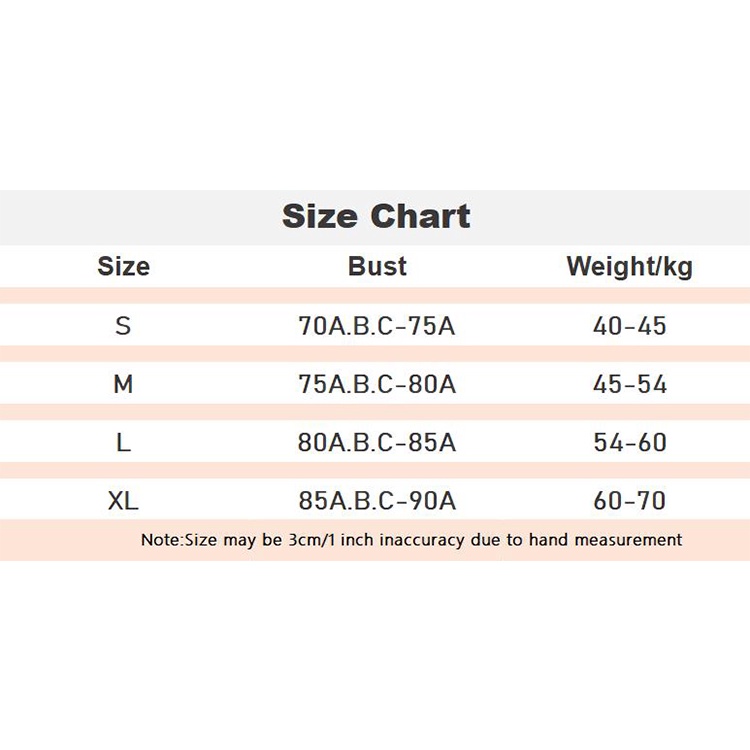Click the XL size label
This screenshot has height=750, width=750.
pyautogui.click(x=123, y=501)
